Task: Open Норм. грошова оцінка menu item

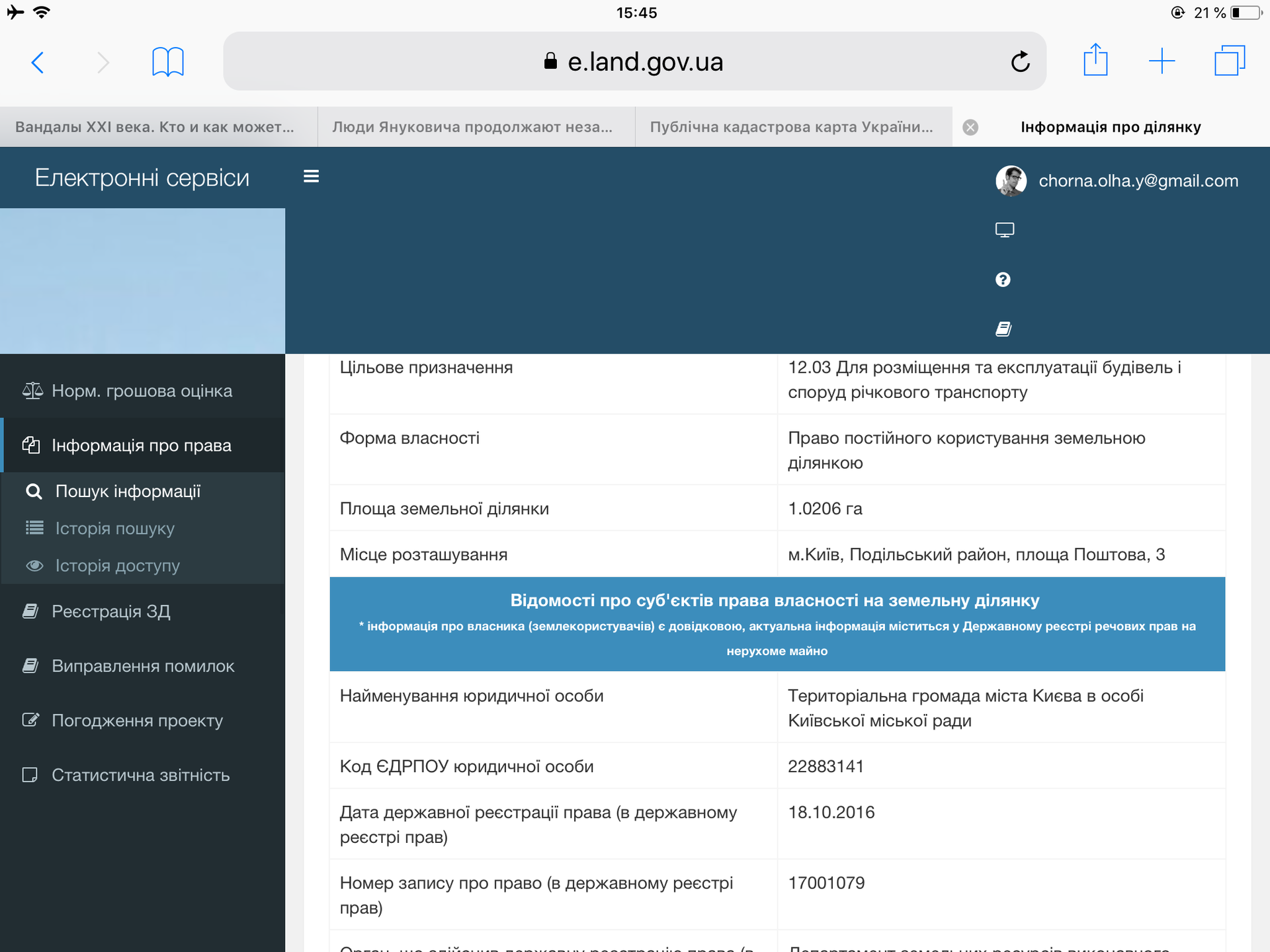Action: pos(142,391)
